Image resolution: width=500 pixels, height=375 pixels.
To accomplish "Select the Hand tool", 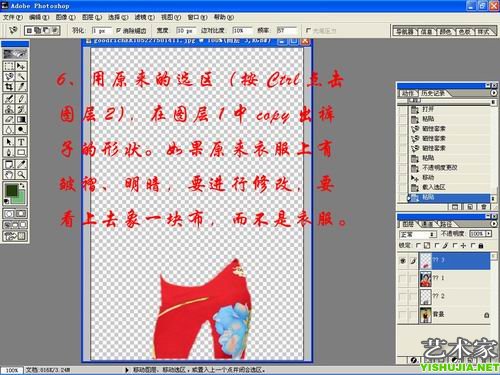I will (9, 175).
